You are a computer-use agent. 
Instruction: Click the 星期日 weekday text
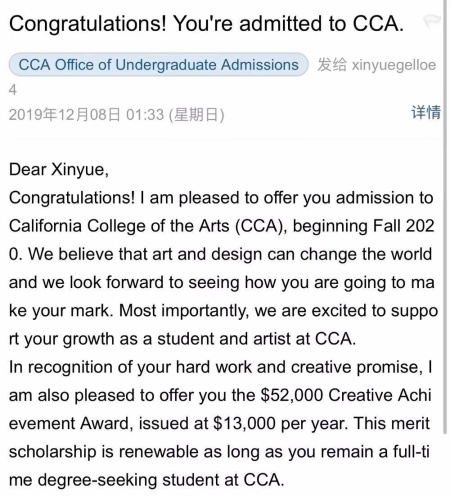pyautogui.click(x=196, y=115)
